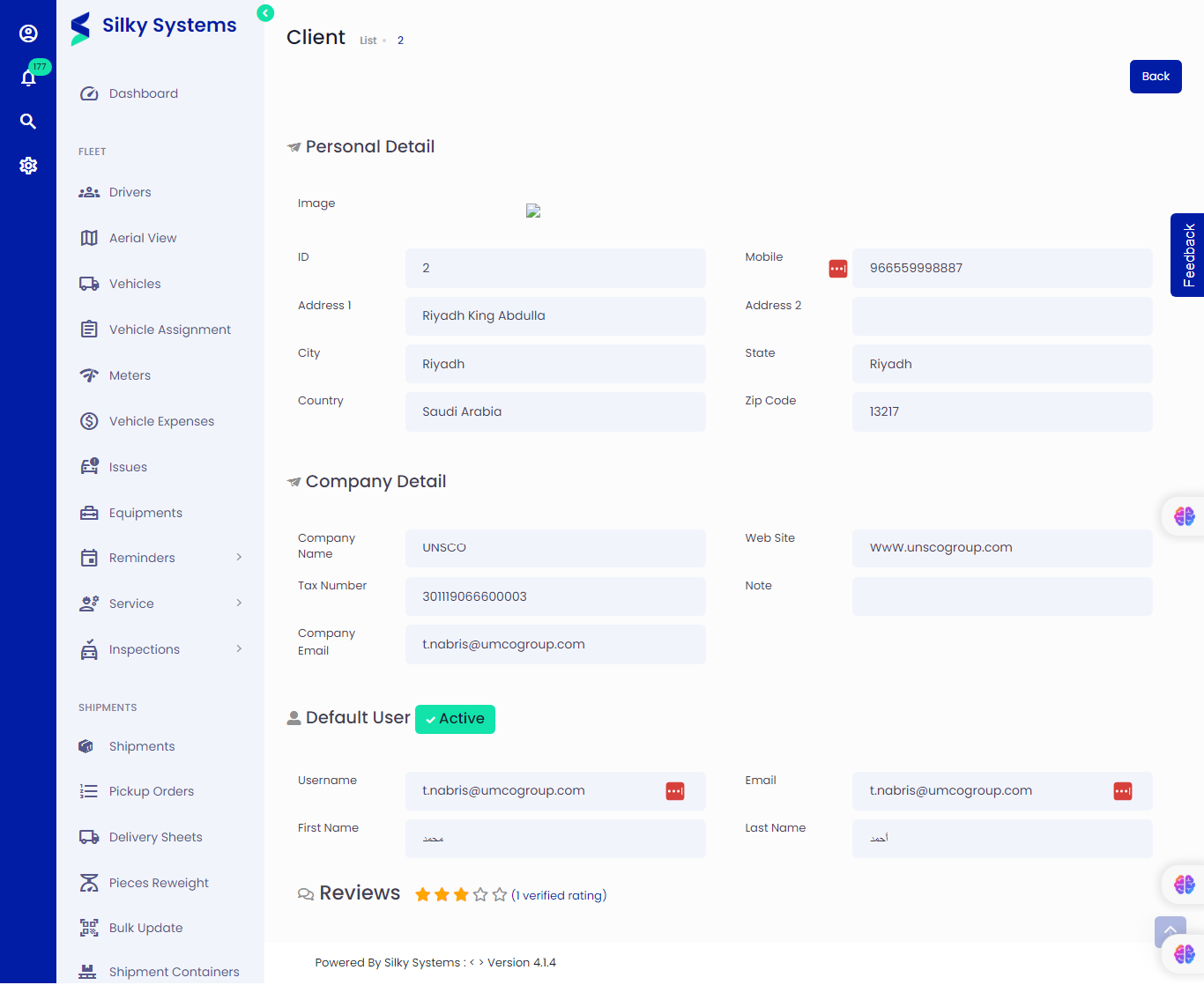Open notifications bell with 177 badge
This screenshot has height=985, width=1204.
pyautogui.click(x=28, y=78)
